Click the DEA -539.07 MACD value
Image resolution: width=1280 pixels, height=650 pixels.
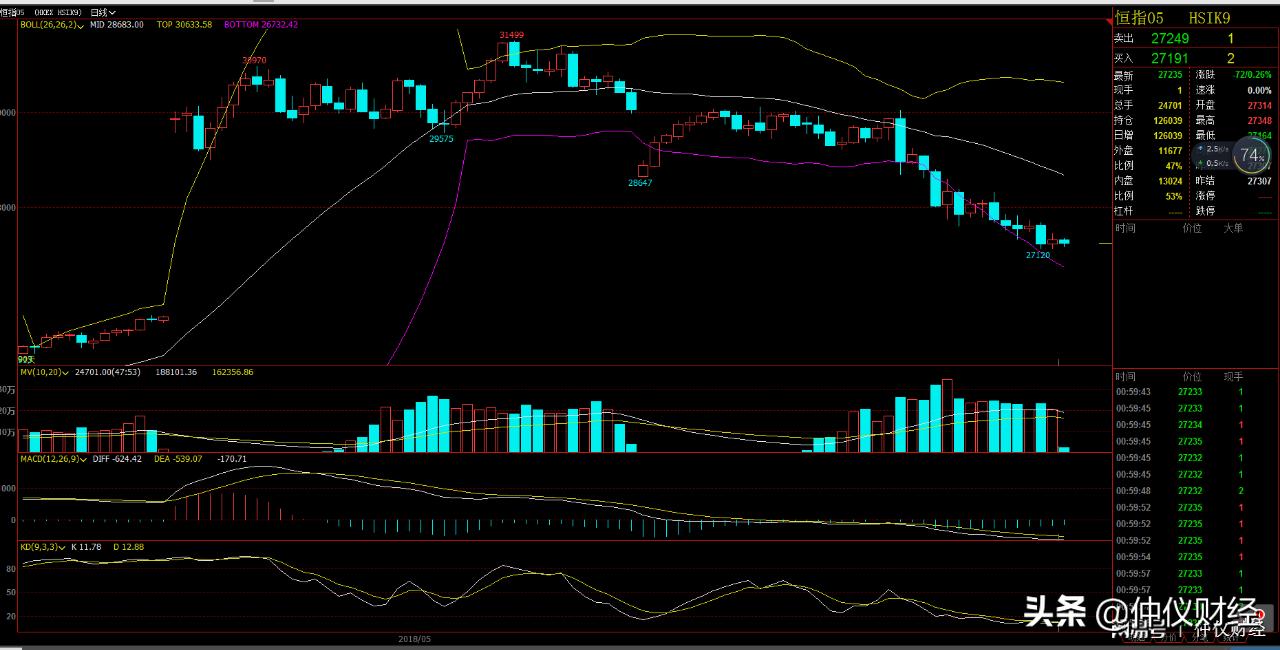coord(178,459)
